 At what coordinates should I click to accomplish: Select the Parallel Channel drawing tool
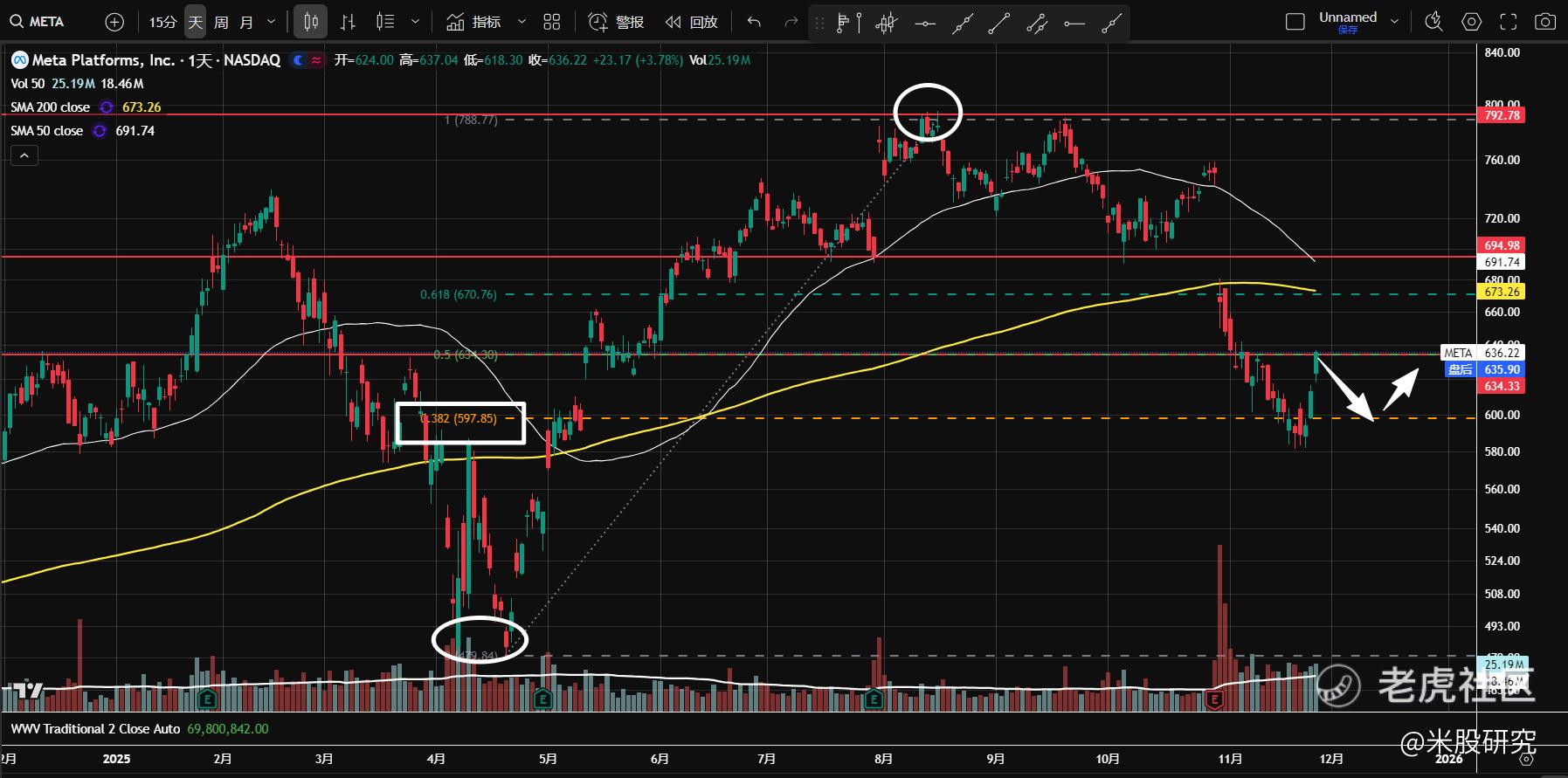tap(1037, 24)
